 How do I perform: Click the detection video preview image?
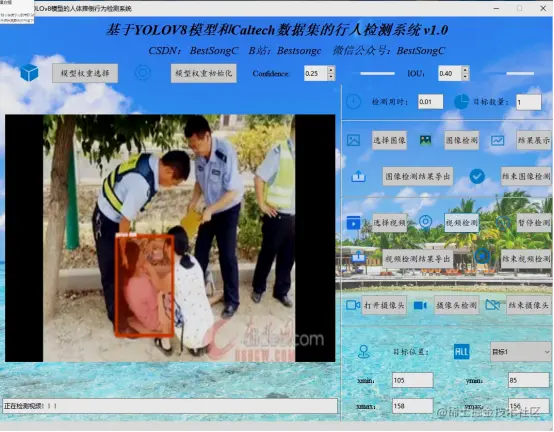coord(170,238)
